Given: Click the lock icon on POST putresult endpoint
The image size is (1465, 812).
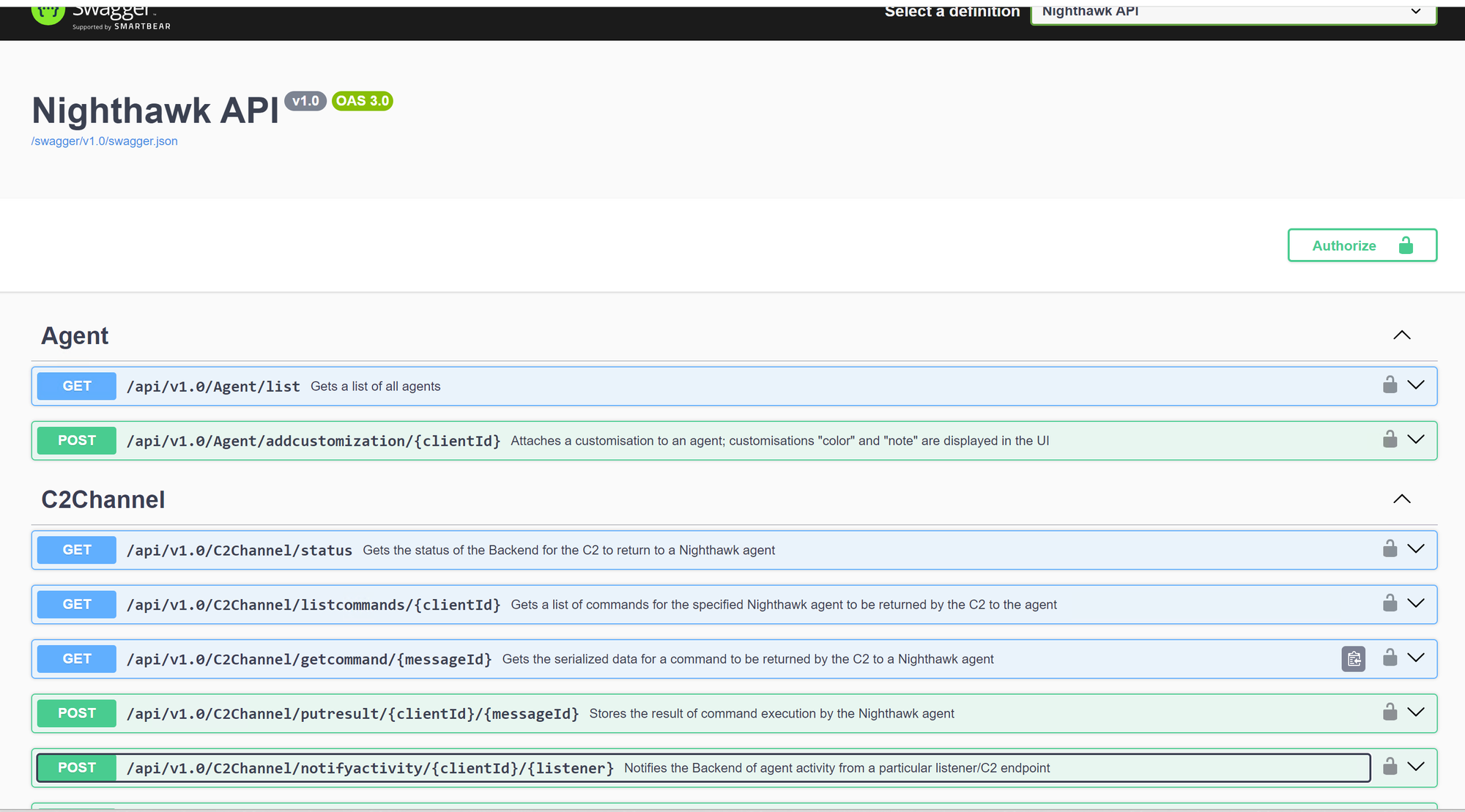Looking at the screenshot, I should click(1390, 712).
